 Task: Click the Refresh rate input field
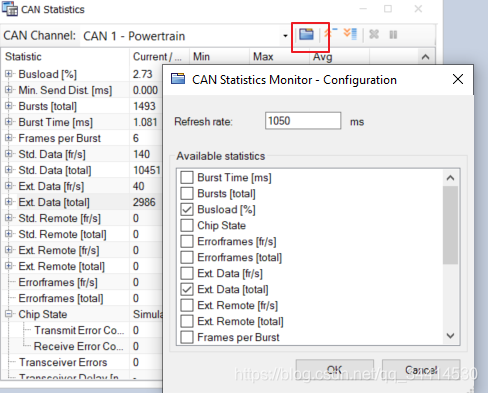coord(303,121)
